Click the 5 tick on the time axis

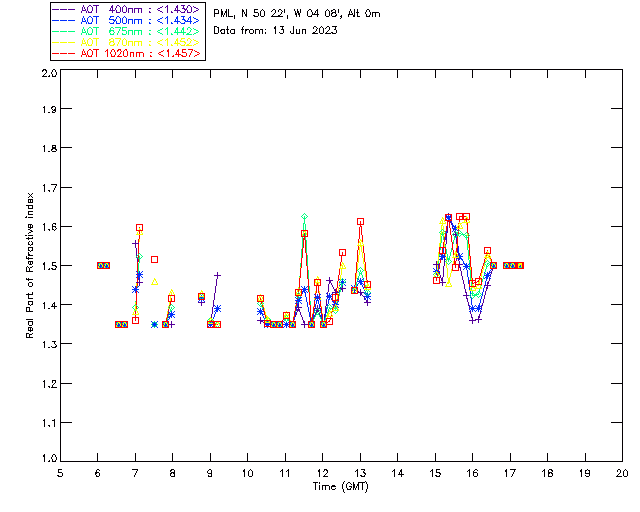tap(60, 473)
